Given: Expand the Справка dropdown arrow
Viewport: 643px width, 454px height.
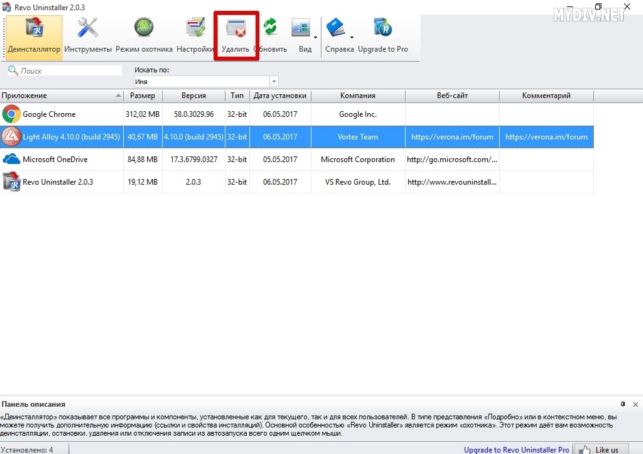Looking at the screenshot, I should tap(352, 38).
